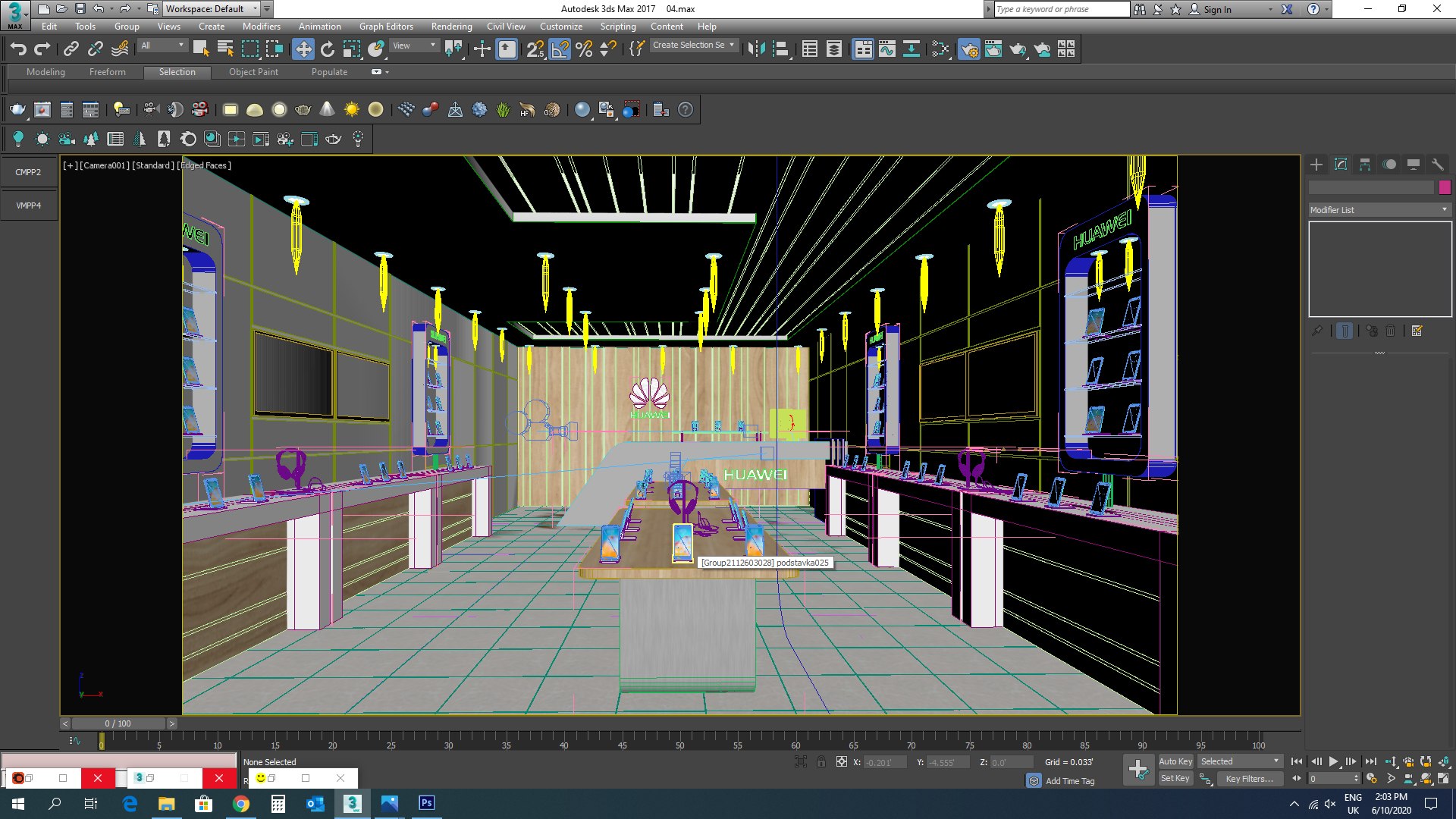
Task: Choose the Select and Rotate tool
Action: click(x=328, y=49)
